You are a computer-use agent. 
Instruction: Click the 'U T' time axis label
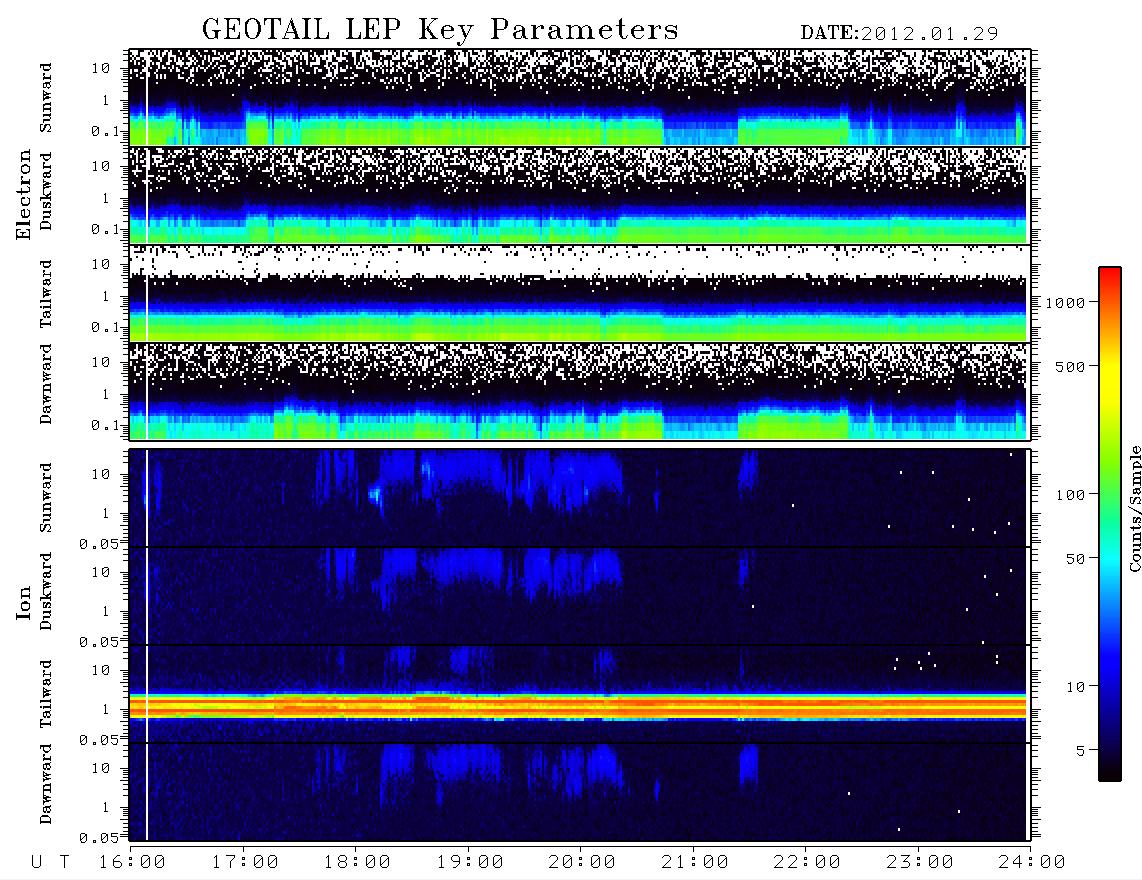(x=50, y=862)
